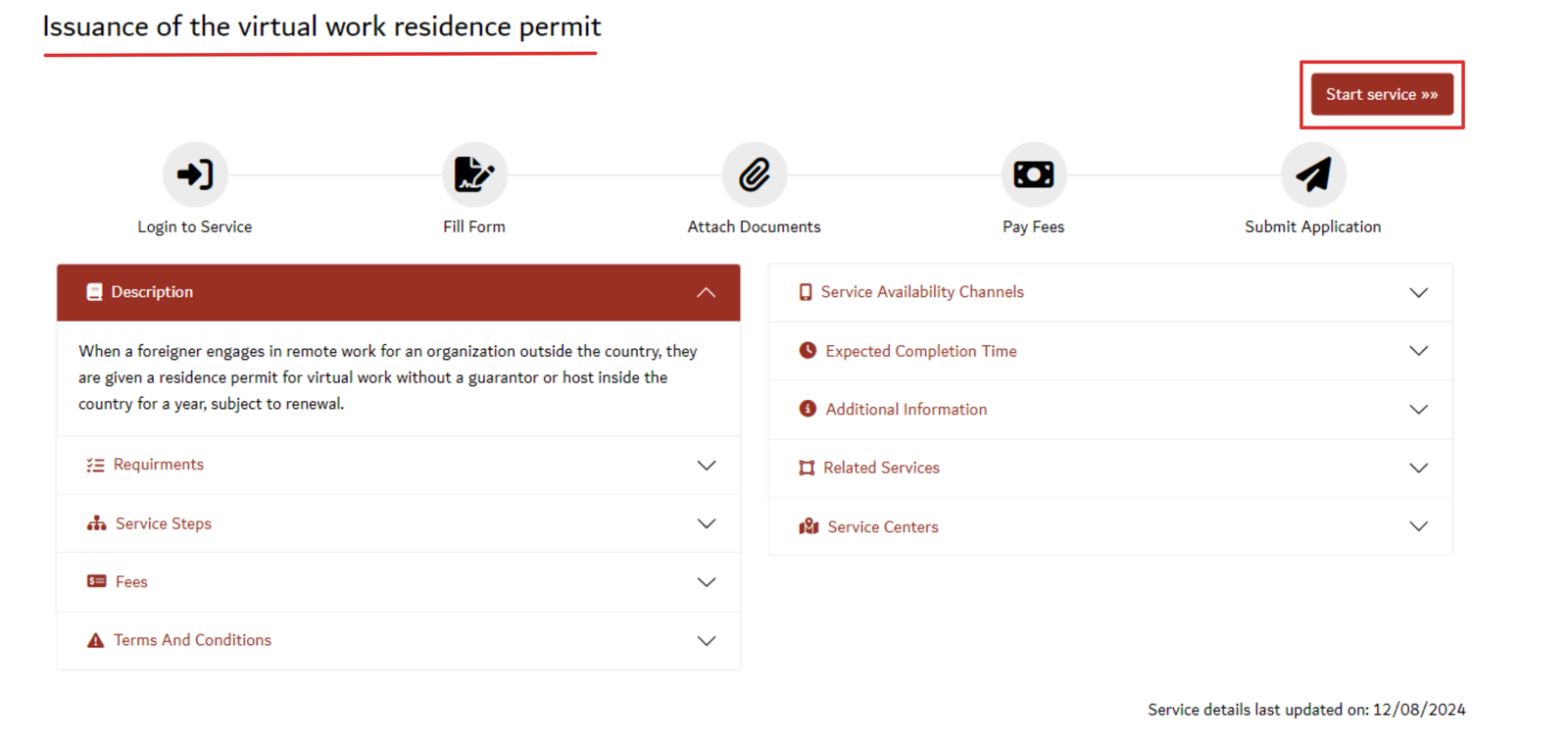Click the Additional Information info icon
The width and height of the screenshot is (1568, 745).
[x=808, y=409]
